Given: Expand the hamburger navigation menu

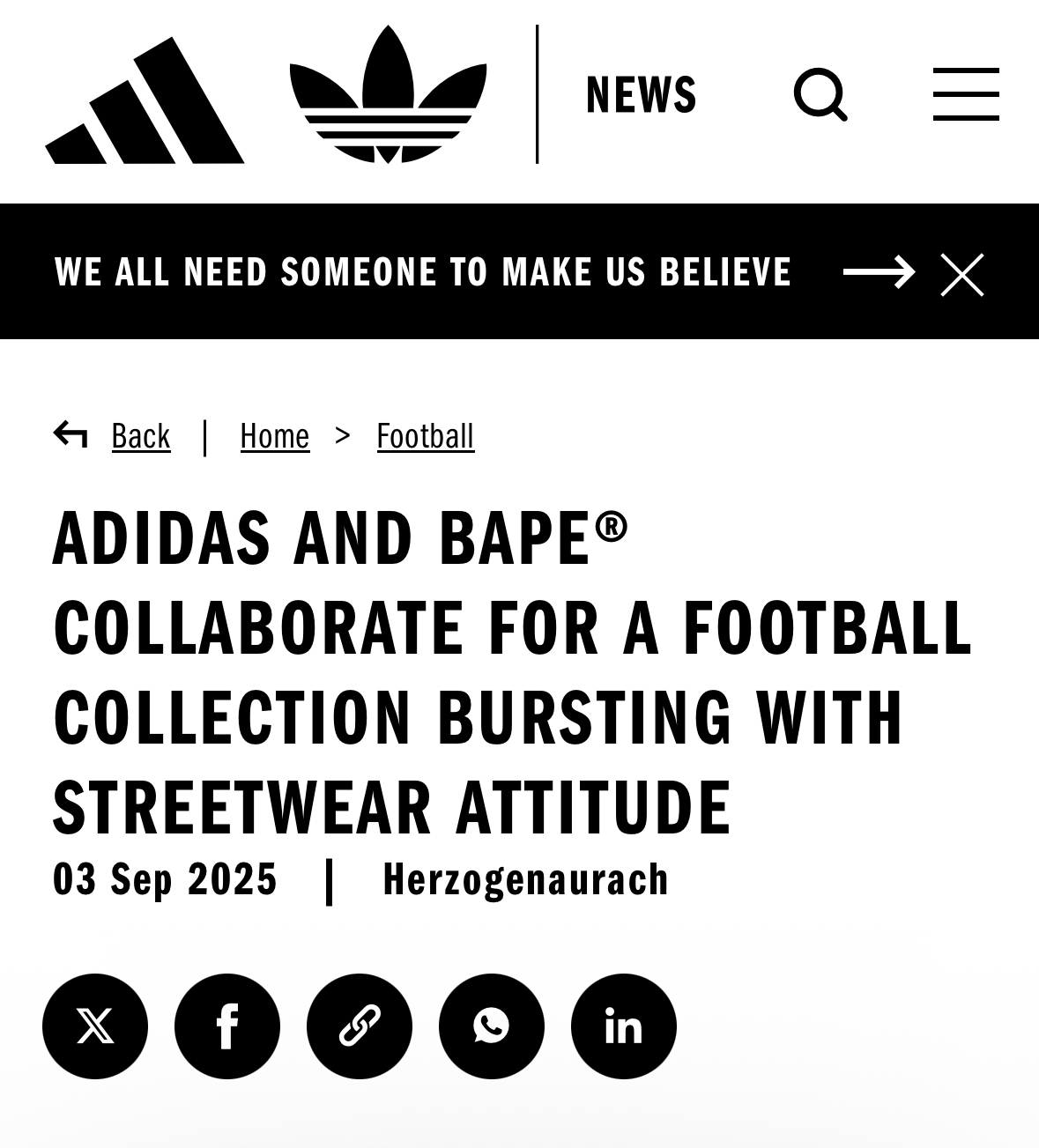Looking at the screenshot, I should tap(966, 94).
